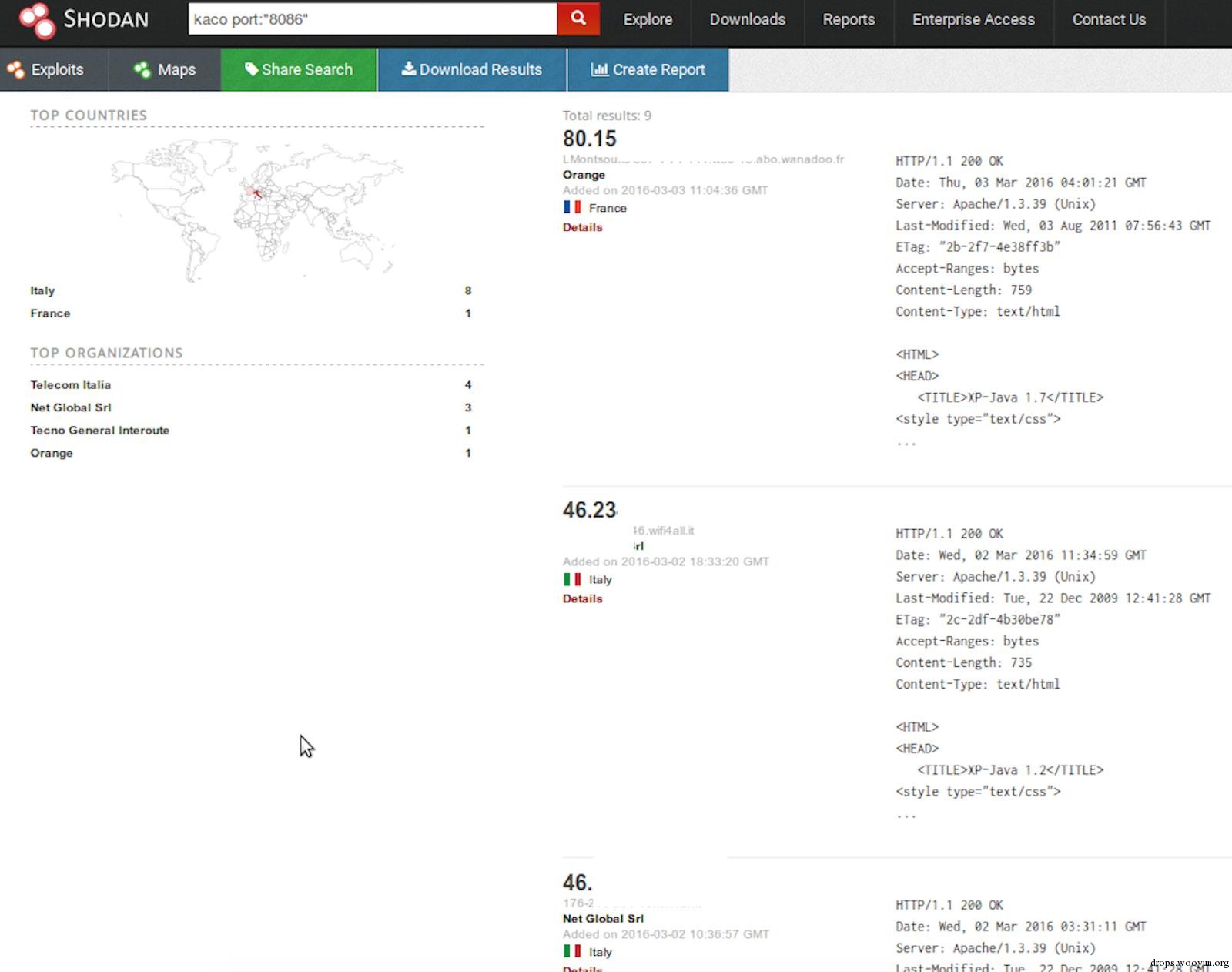This screenshot has width=1232, height=972.
Task: Go to the Downloads page
Action: pos(747,20)
